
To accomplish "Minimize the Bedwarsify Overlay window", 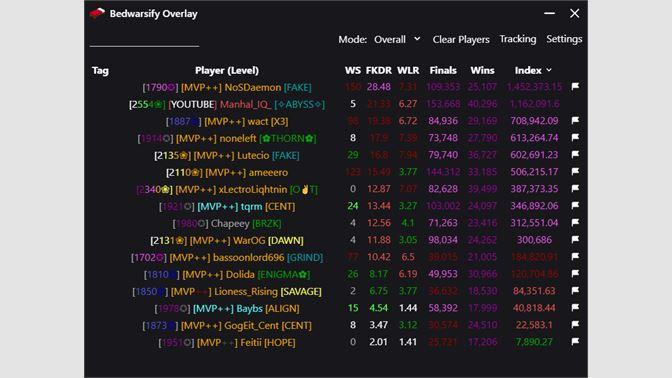I will (549, 13).
